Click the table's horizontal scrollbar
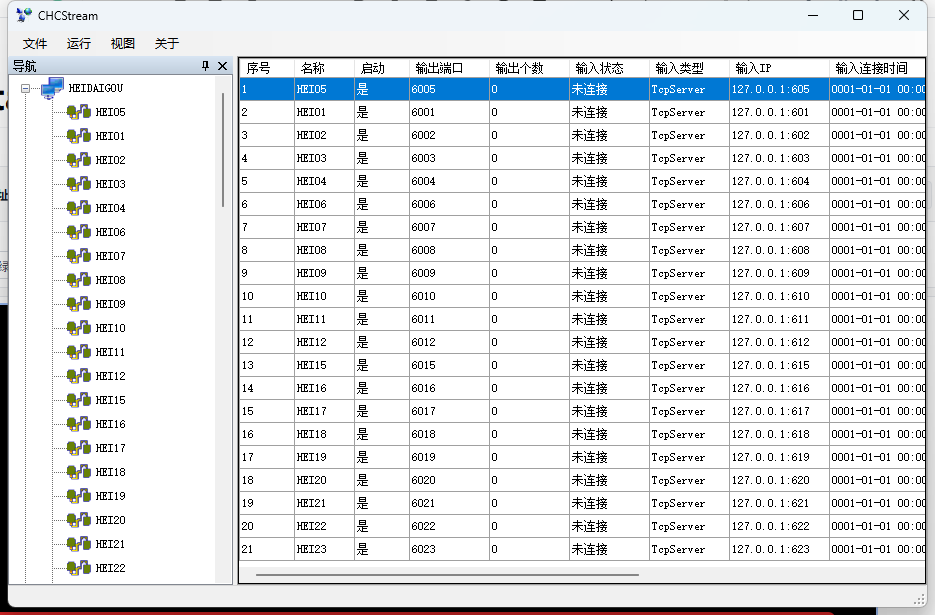The width and height of the screenshot is (935, 615). (x=447, y=575)
